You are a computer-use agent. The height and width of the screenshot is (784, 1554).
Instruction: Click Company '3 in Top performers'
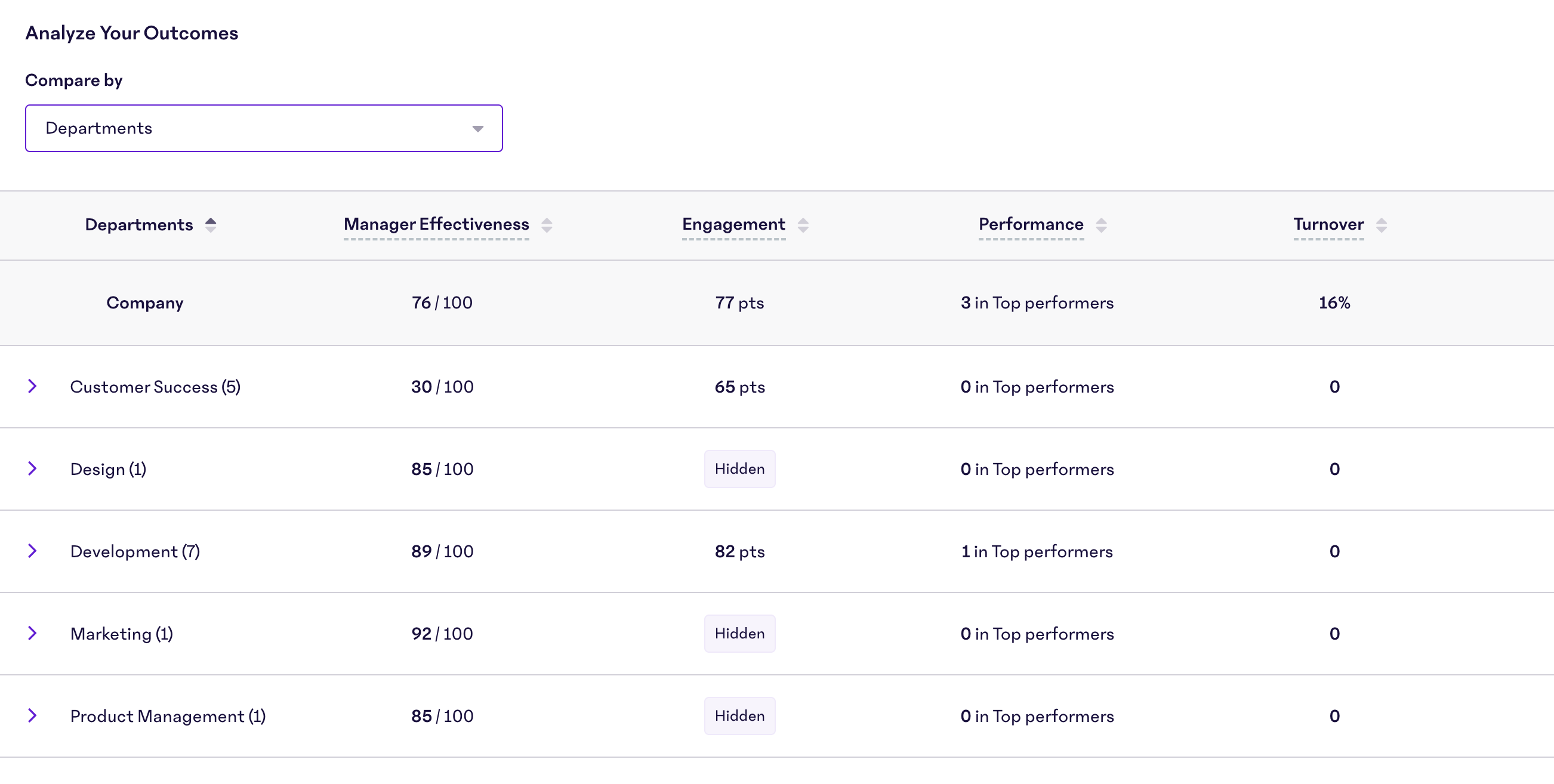tap(1037, 303)
